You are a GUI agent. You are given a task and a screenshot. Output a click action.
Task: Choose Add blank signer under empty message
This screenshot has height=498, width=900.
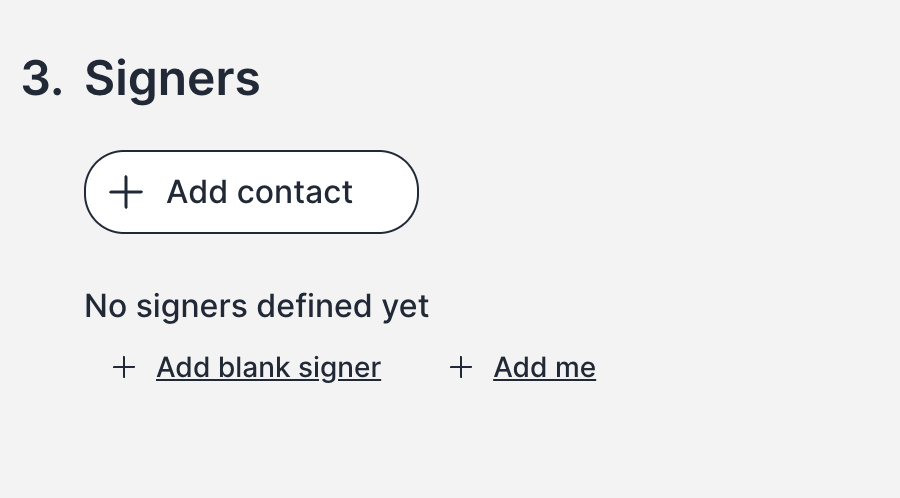[268, 368]
